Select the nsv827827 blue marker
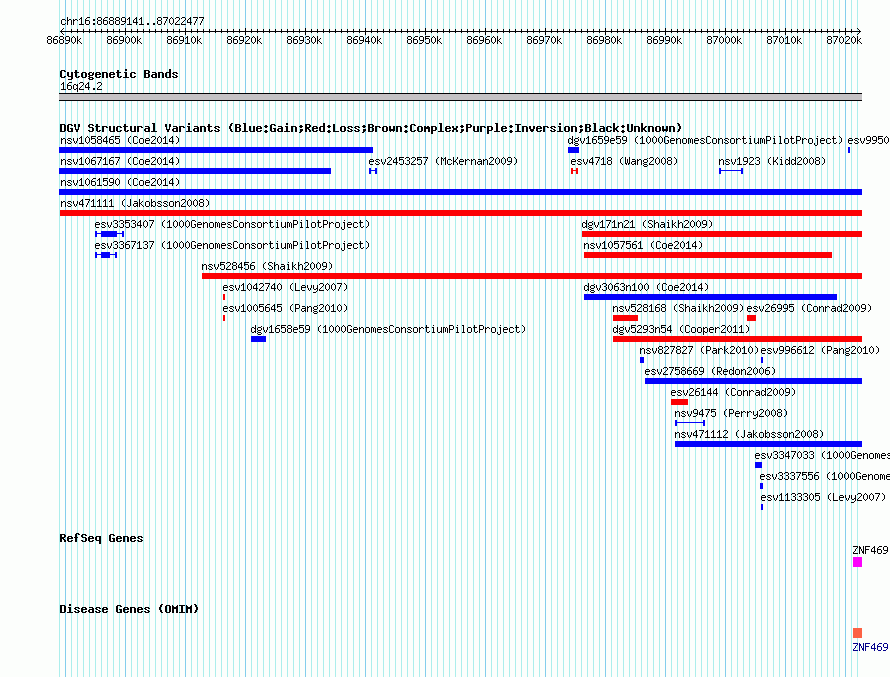Screen dimensions: 890x677 click(642, 360)
